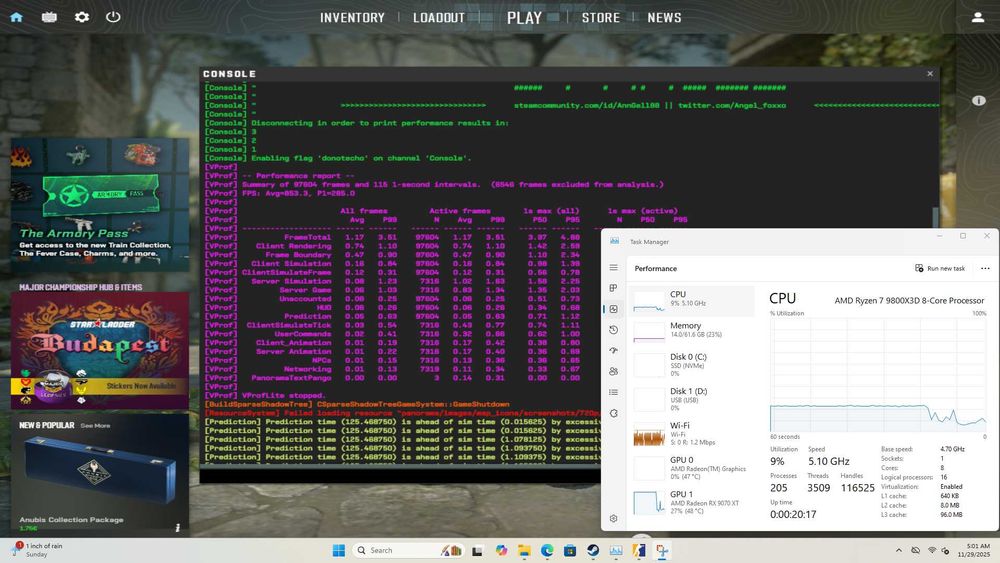
Task: Click the 0:00:20:17 up time value
Action: pos(793,515)
